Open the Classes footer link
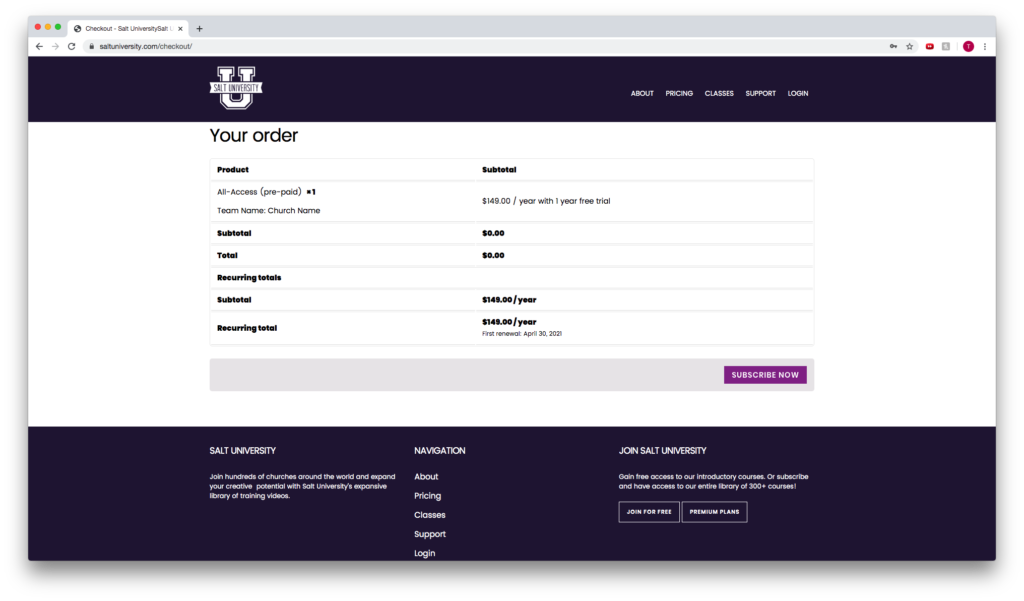The height and width of the screenshot is (601, 1024). [x=429, y=515]
